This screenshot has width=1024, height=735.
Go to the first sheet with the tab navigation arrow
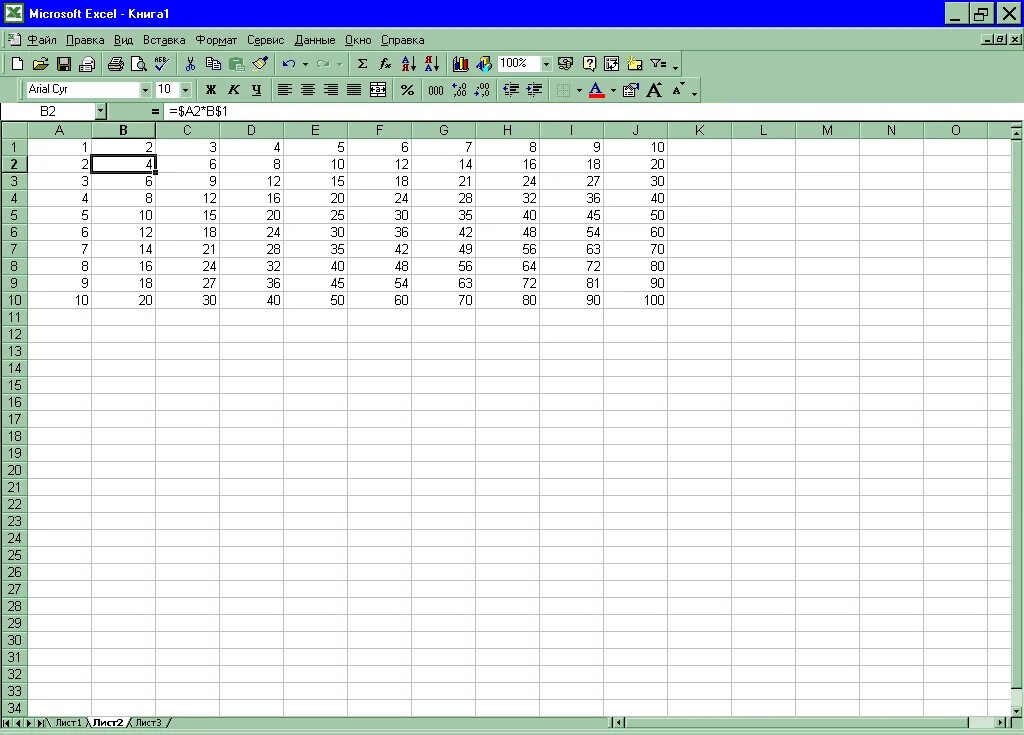tap(7, 723)
